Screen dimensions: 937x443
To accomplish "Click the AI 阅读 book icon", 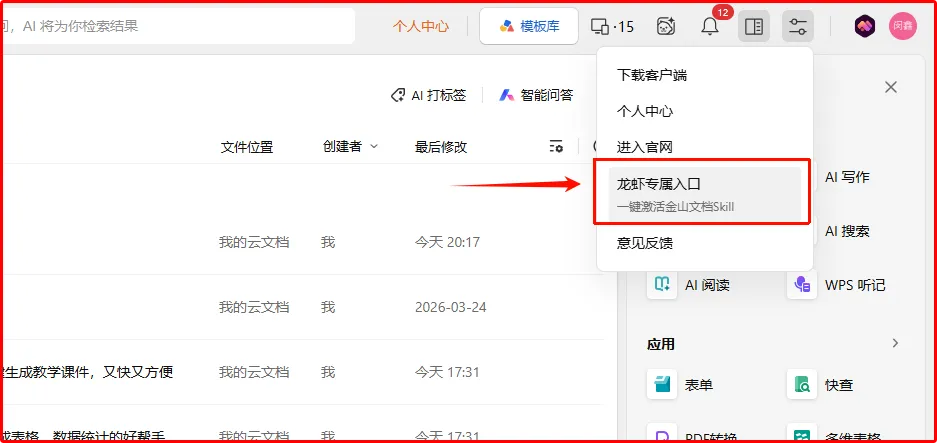I will pyautogui.click(x=662, y=285).
